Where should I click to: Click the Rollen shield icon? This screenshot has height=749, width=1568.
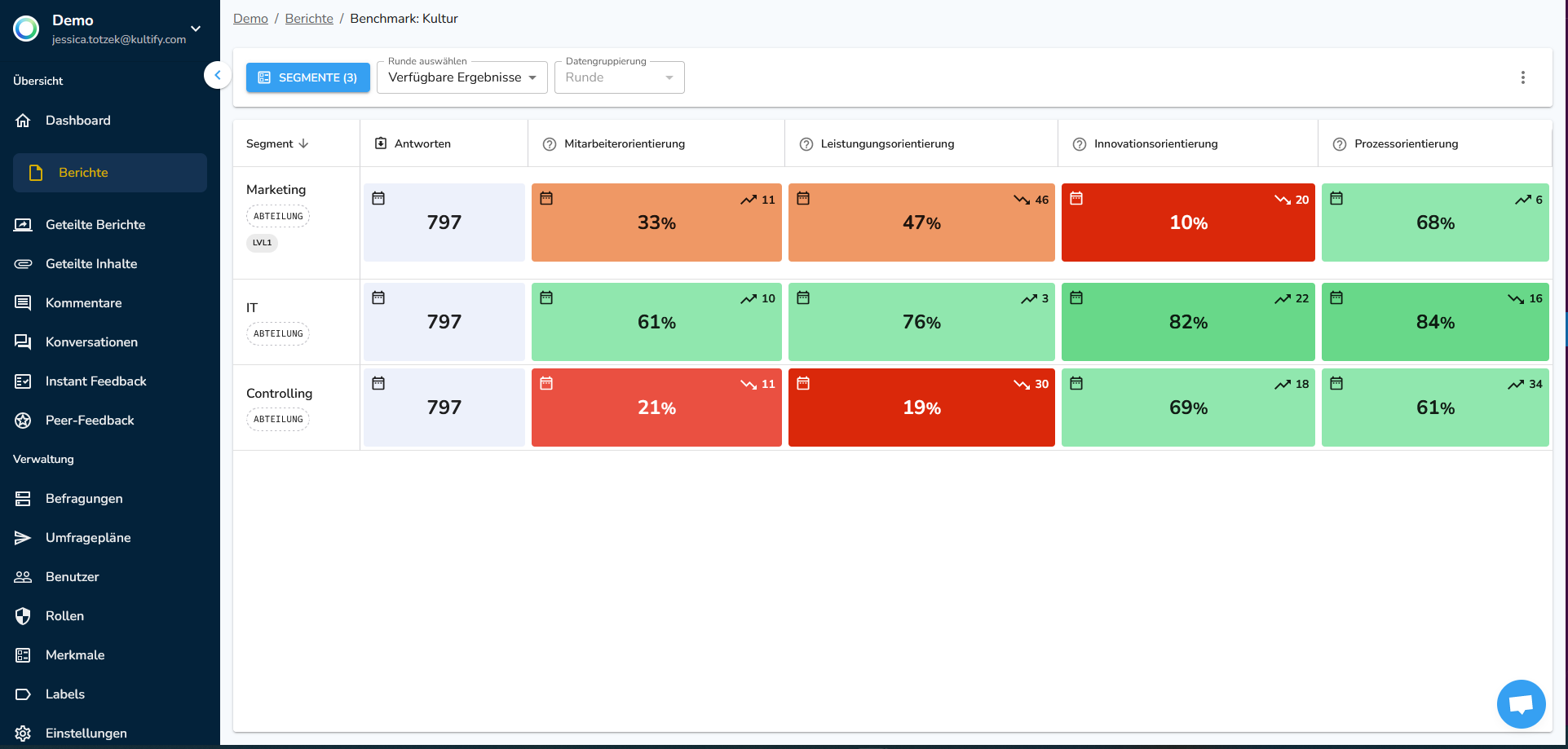23,616
